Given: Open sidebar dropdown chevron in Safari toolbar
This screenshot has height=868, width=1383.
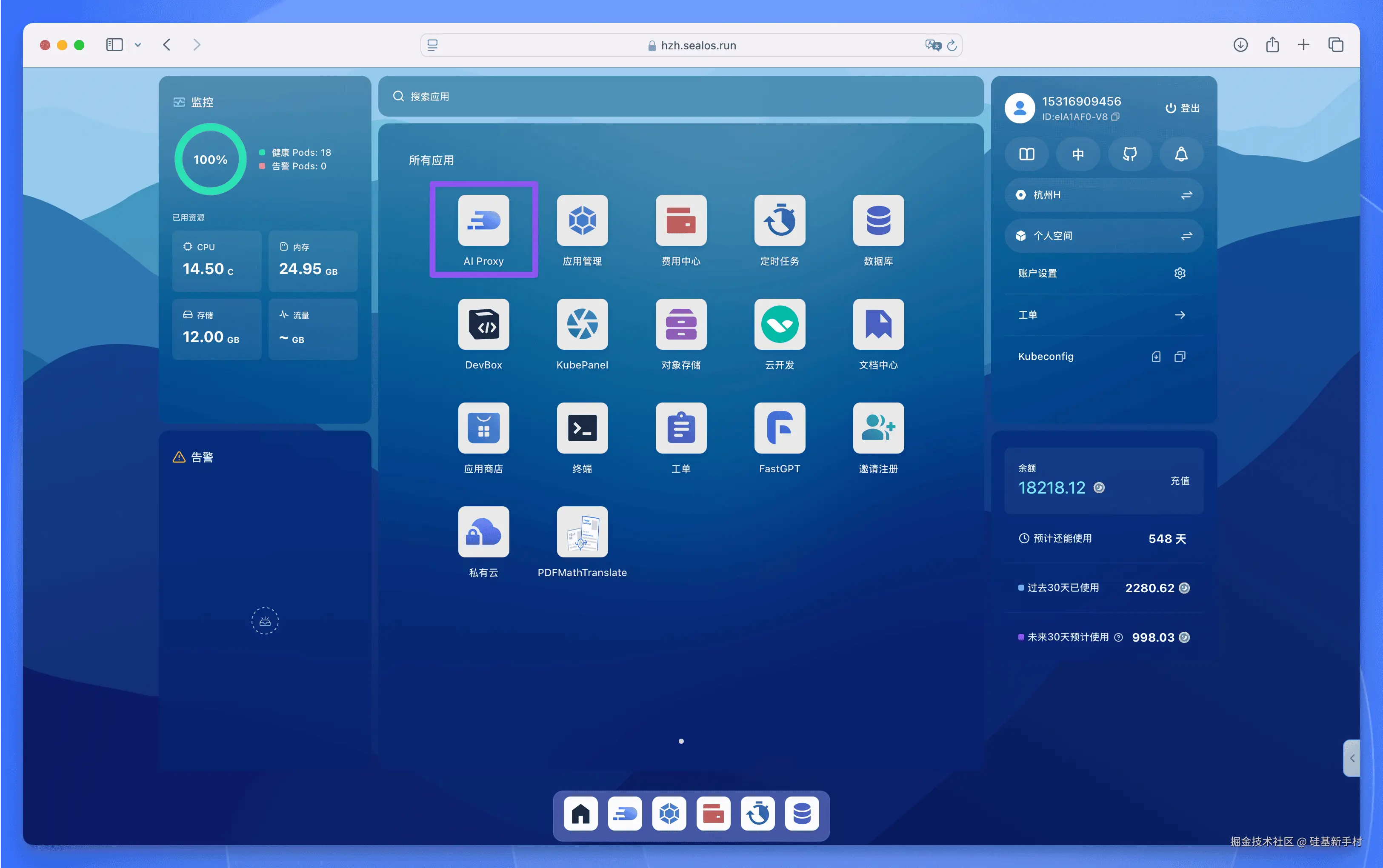Looking at the screenshot, I should [x=138, y=45].
